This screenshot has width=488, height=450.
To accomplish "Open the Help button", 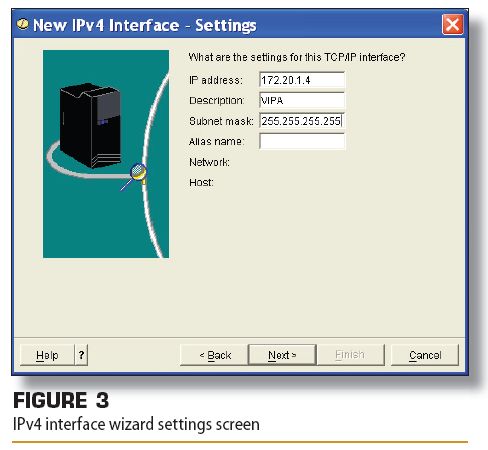I will pos(47,355).
